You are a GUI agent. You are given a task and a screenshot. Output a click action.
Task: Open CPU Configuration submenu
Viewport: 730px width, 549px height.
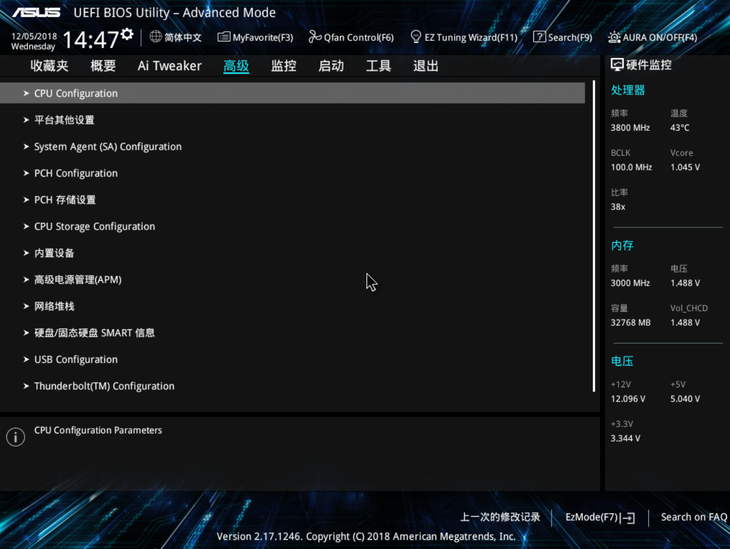pos(292,93)
